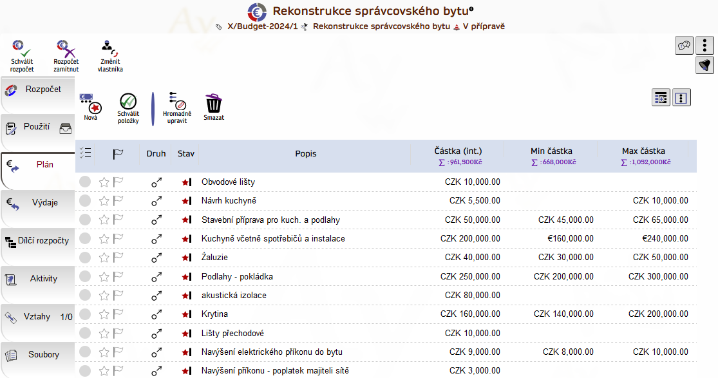This screenshot has width=718, height=378.
Task: Click the link chain icon top right
Action: (684, 45)
